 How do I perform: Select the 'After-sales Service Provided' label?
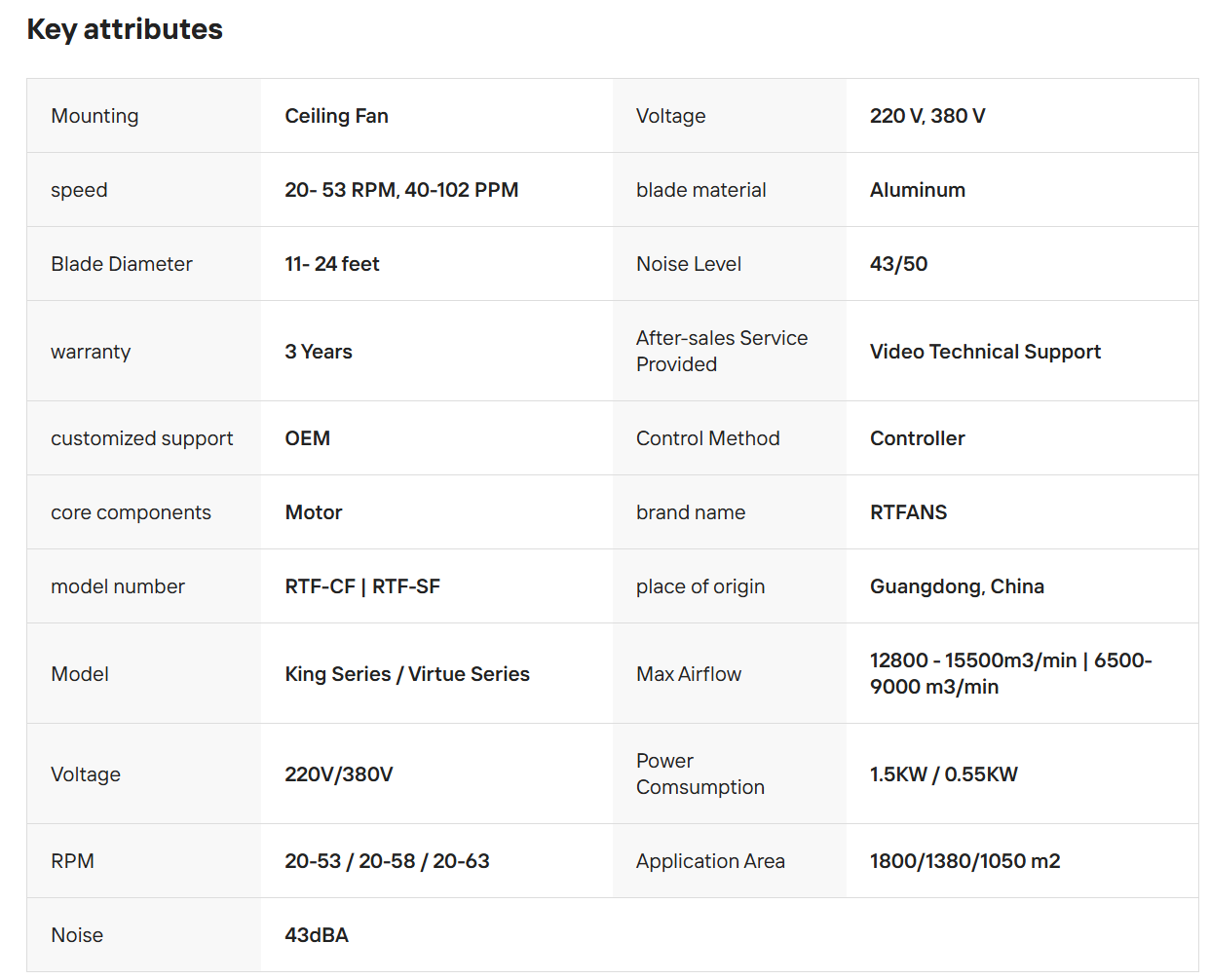click(x=722, y=351)
